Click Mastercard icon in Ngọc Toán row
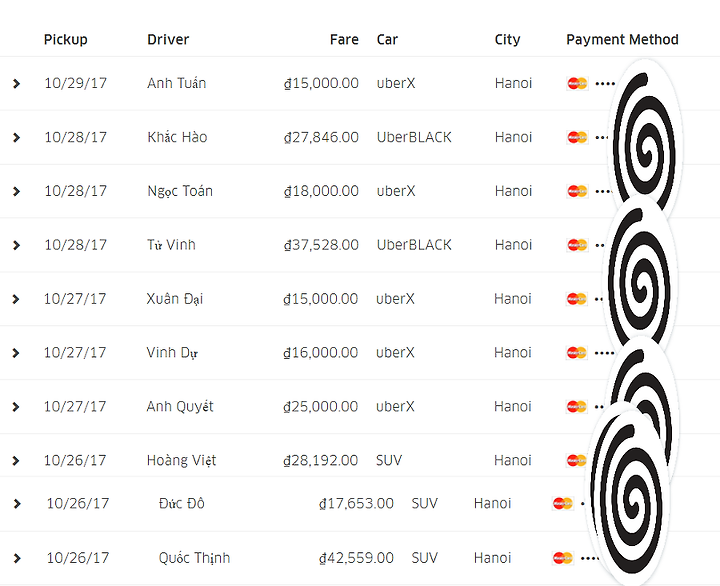 [x=577, y=191]
